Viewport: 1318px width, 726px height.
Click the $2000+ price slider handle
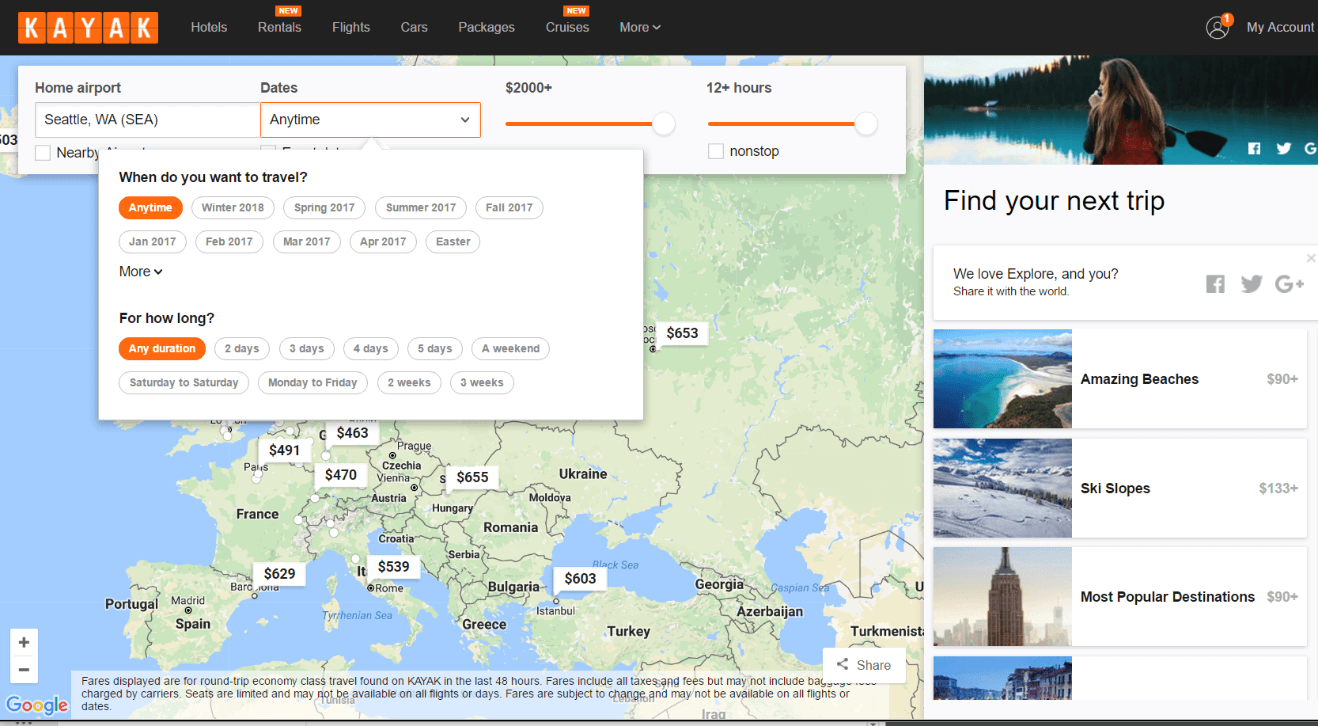coord(664,124)
